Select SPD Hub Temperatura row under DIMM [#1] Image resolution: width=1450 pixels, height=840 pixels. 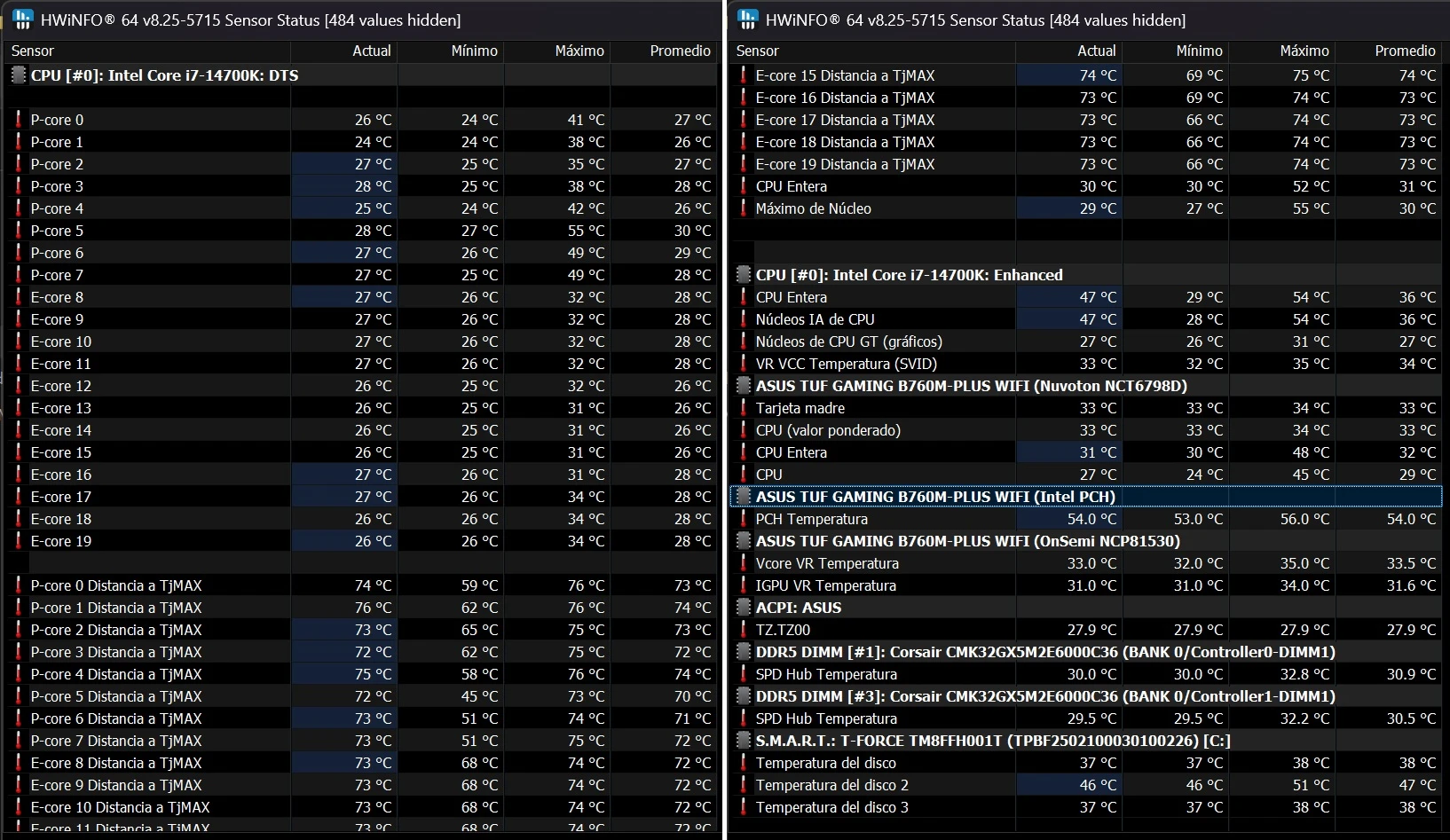tap(1087, 674)
